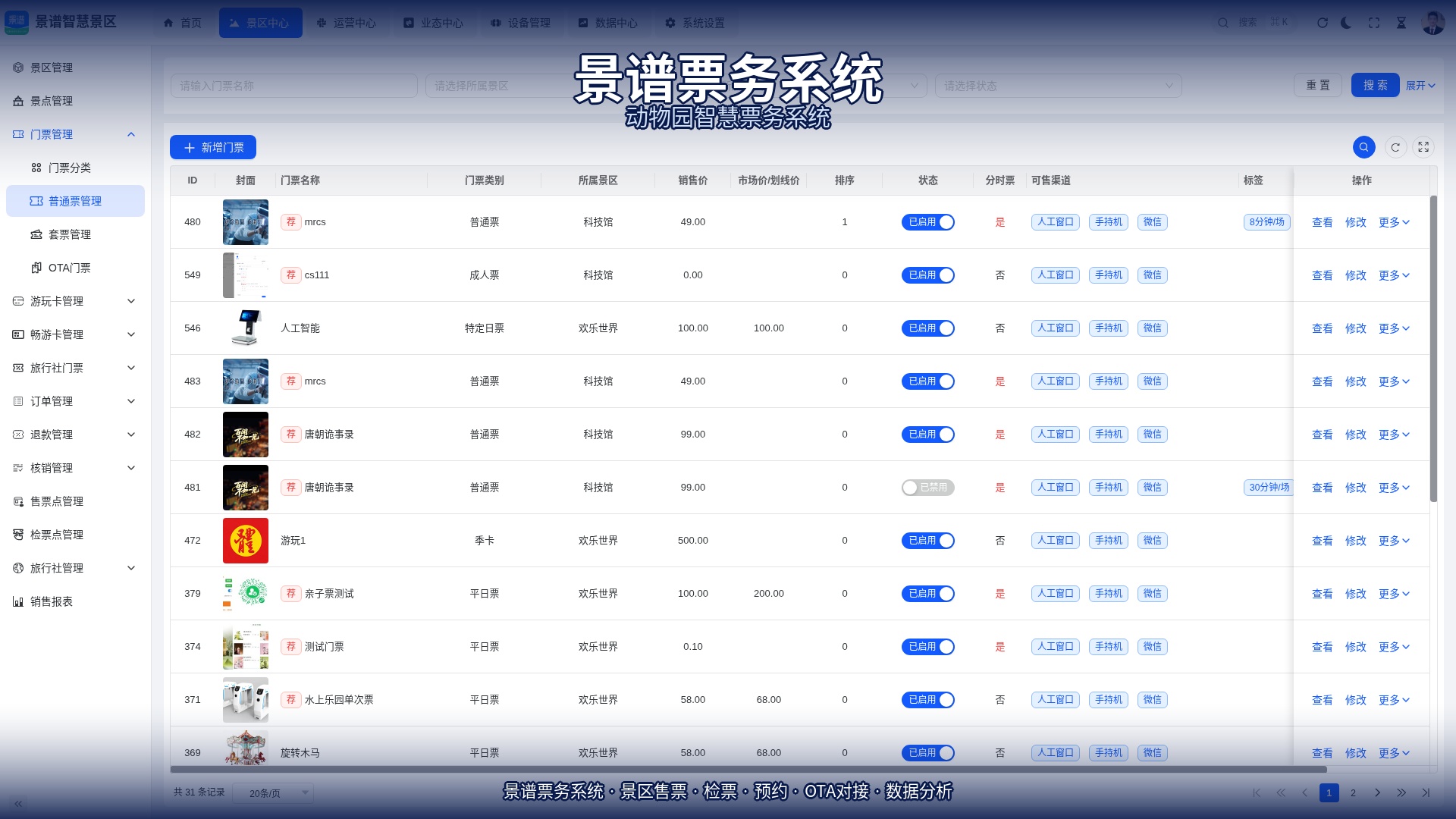Switch to the 运营中心 tab
1456x819 pixels.
pos(347,23)
